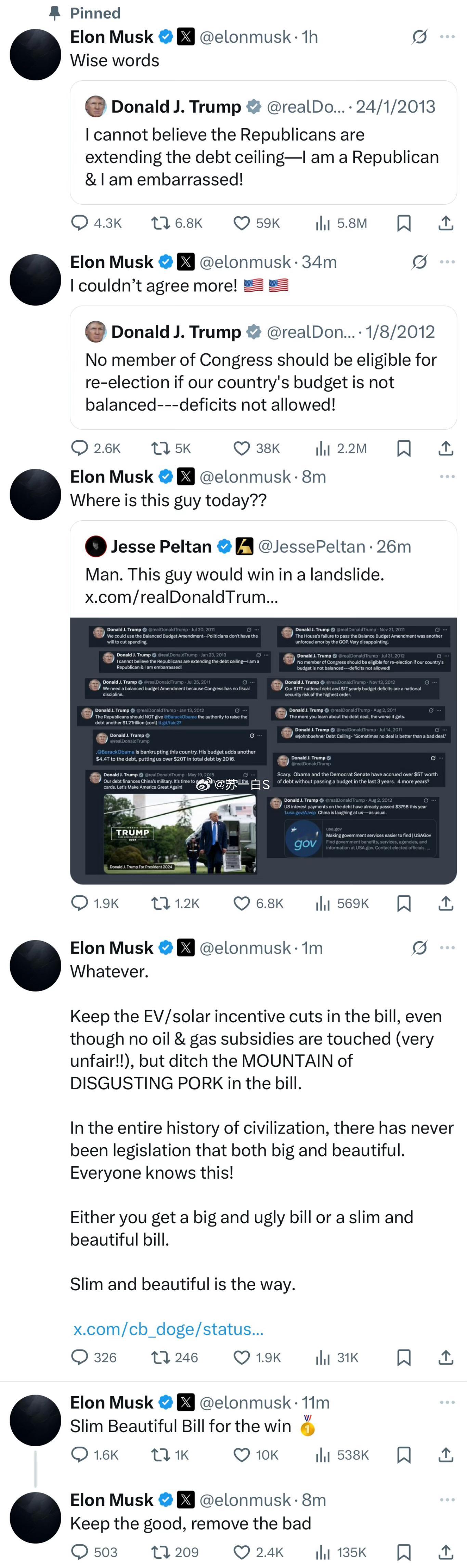
Task: Bookmark the "Whatever." post
Action: pos(404,1357)
